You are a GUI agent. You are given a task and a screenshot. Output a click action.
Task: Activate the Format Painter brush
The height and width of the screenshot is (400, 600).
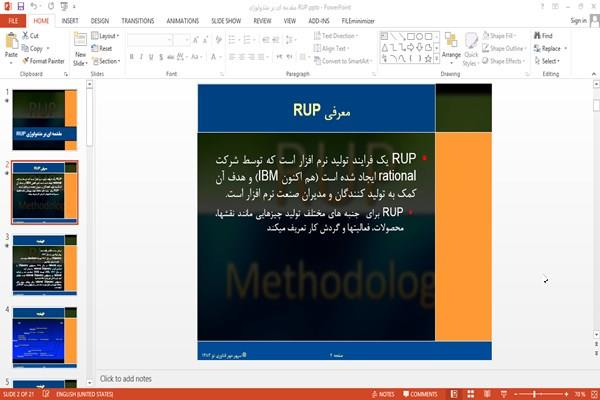[43, 61]
